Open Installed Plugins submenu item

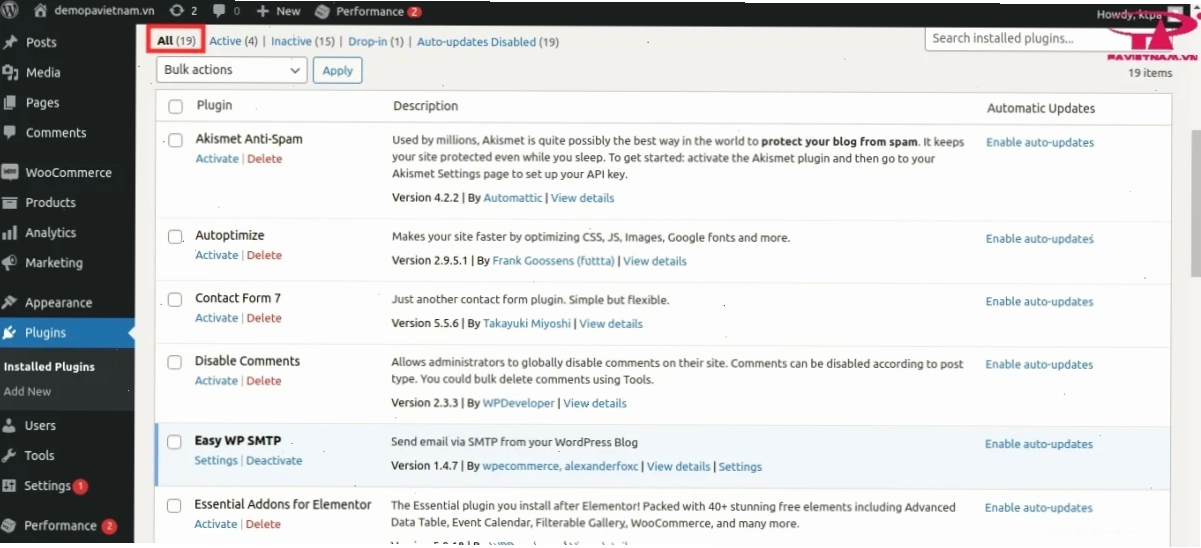tap(49, 367)
